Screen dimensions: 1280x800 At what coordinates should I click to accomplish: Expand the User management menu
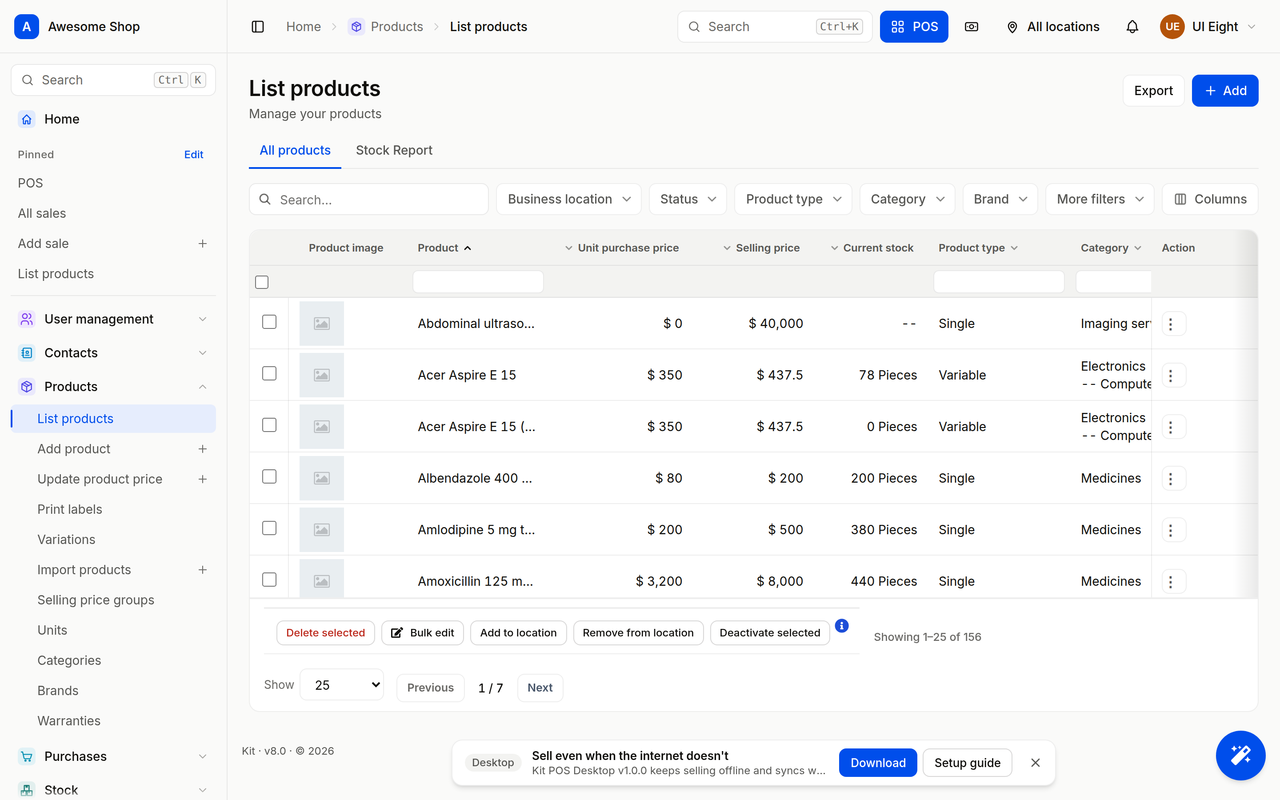click(113, 319)
